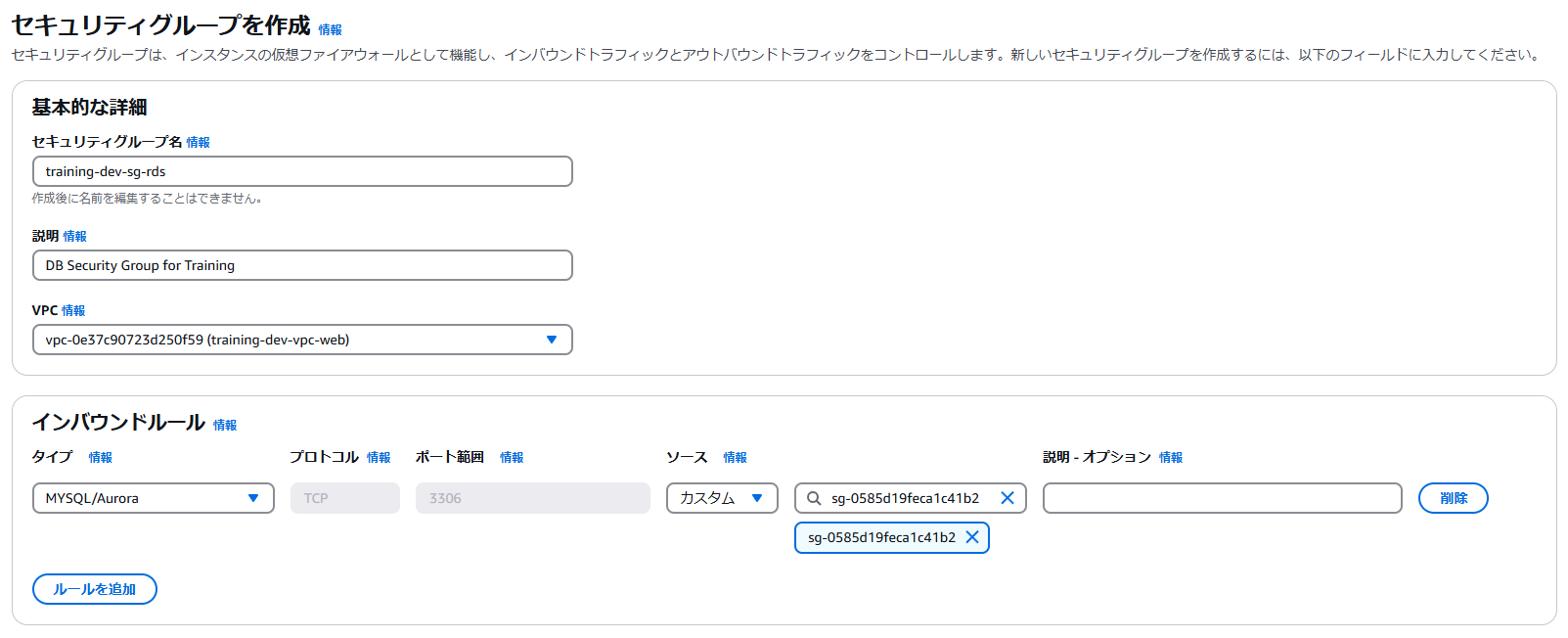This screenshot has width=1568, height=638.
Task: Open the 情報 link next to インバウンドルール
Action: point(225,425)
